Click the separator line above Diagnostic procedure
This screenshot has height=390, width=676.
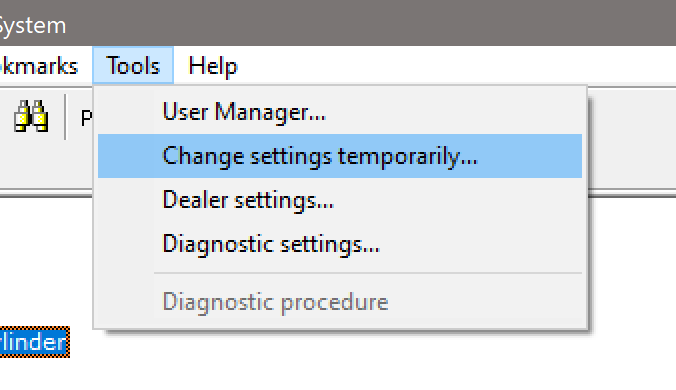click(368, 273)
